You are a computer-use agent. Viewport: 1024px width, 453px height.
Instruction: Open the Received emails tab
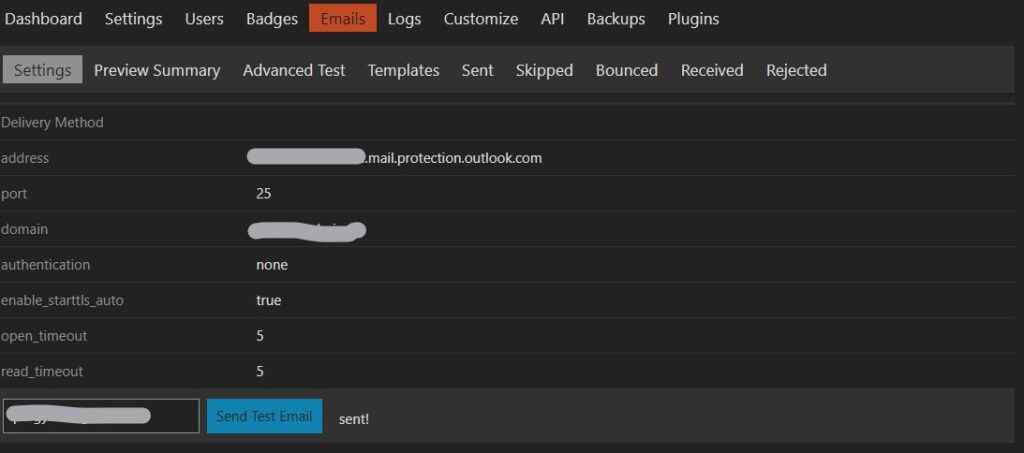[x=712, y=70]
